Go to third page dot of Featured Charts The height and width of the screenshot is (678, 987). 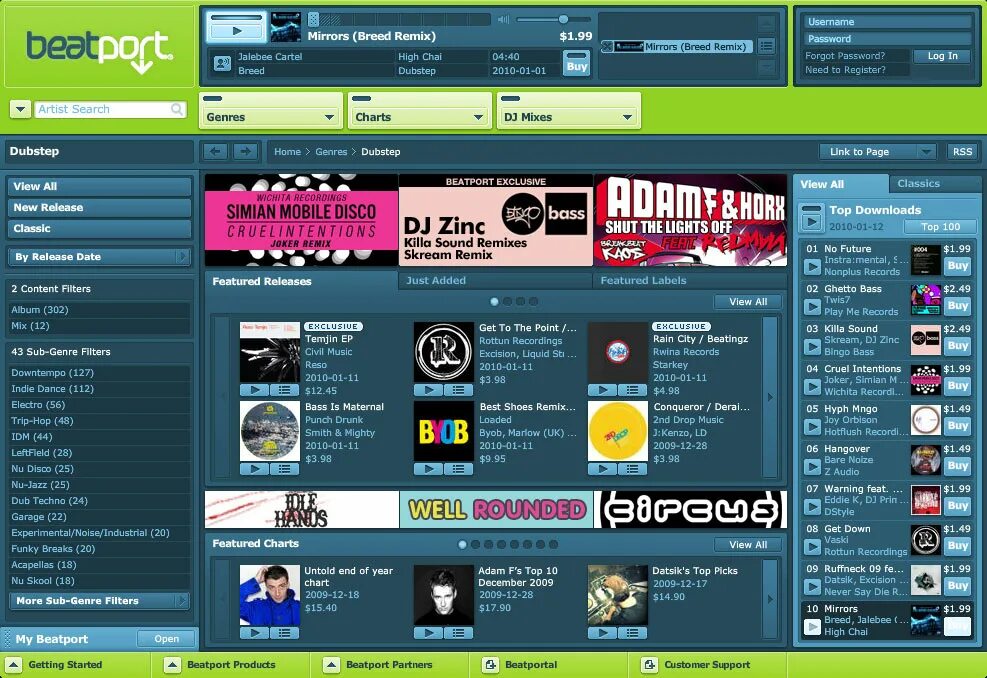pos(488,545)
